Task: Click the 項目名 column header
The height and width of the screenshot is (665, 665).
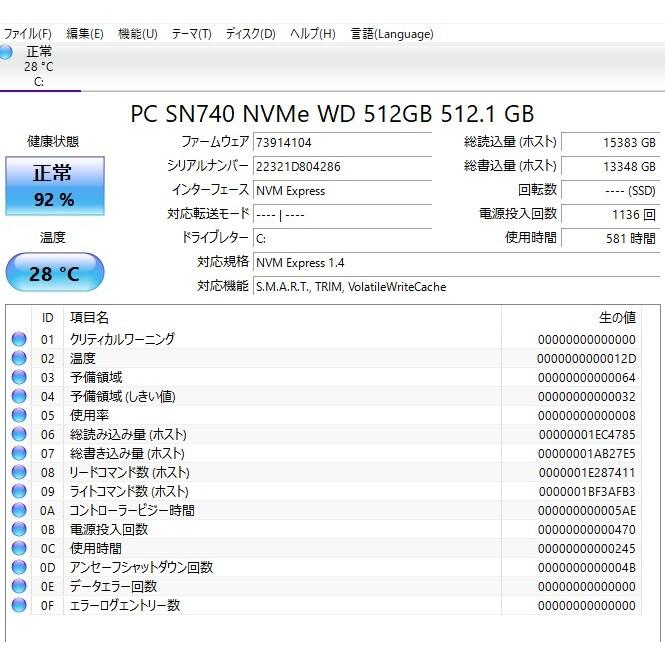Action: pyautogui.click(x=282, y=318)
